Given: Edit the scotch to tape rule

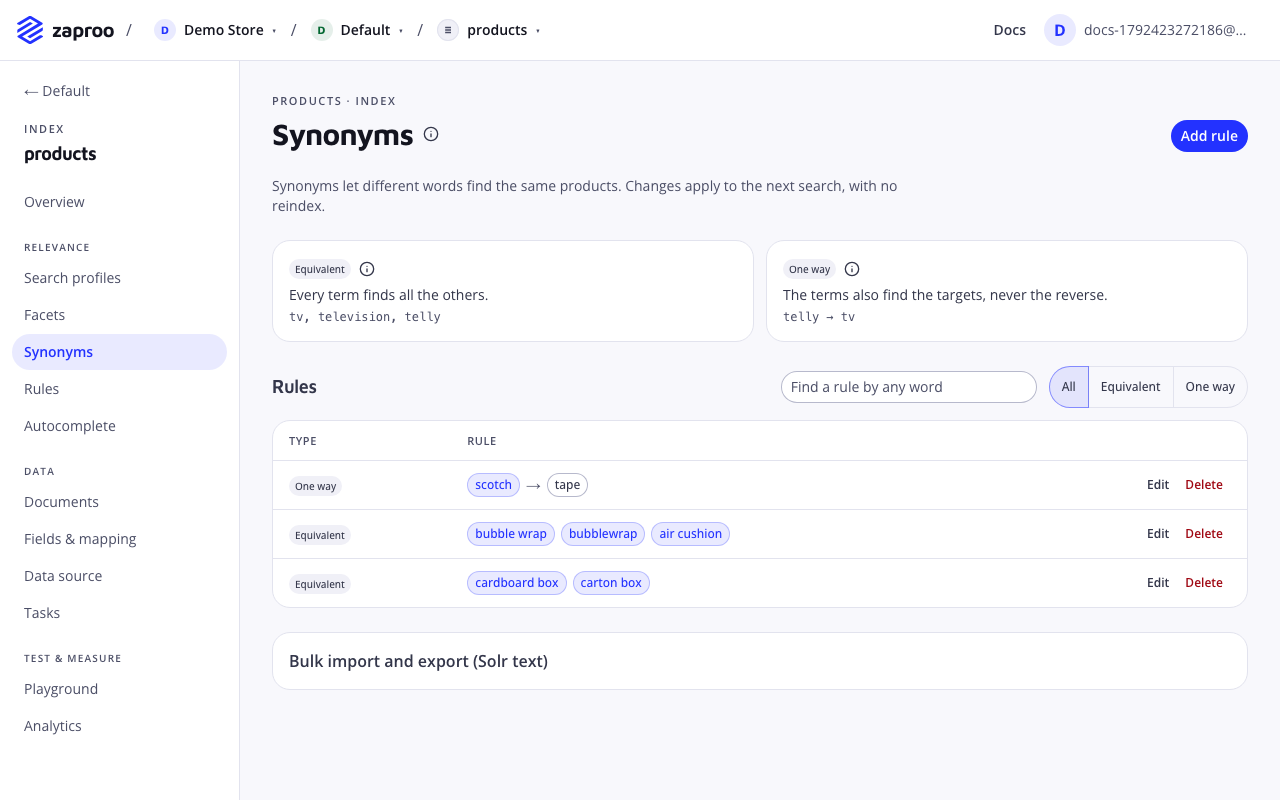Looking at the screenshot, I should pyautogui.click(x=1158, y=485).
